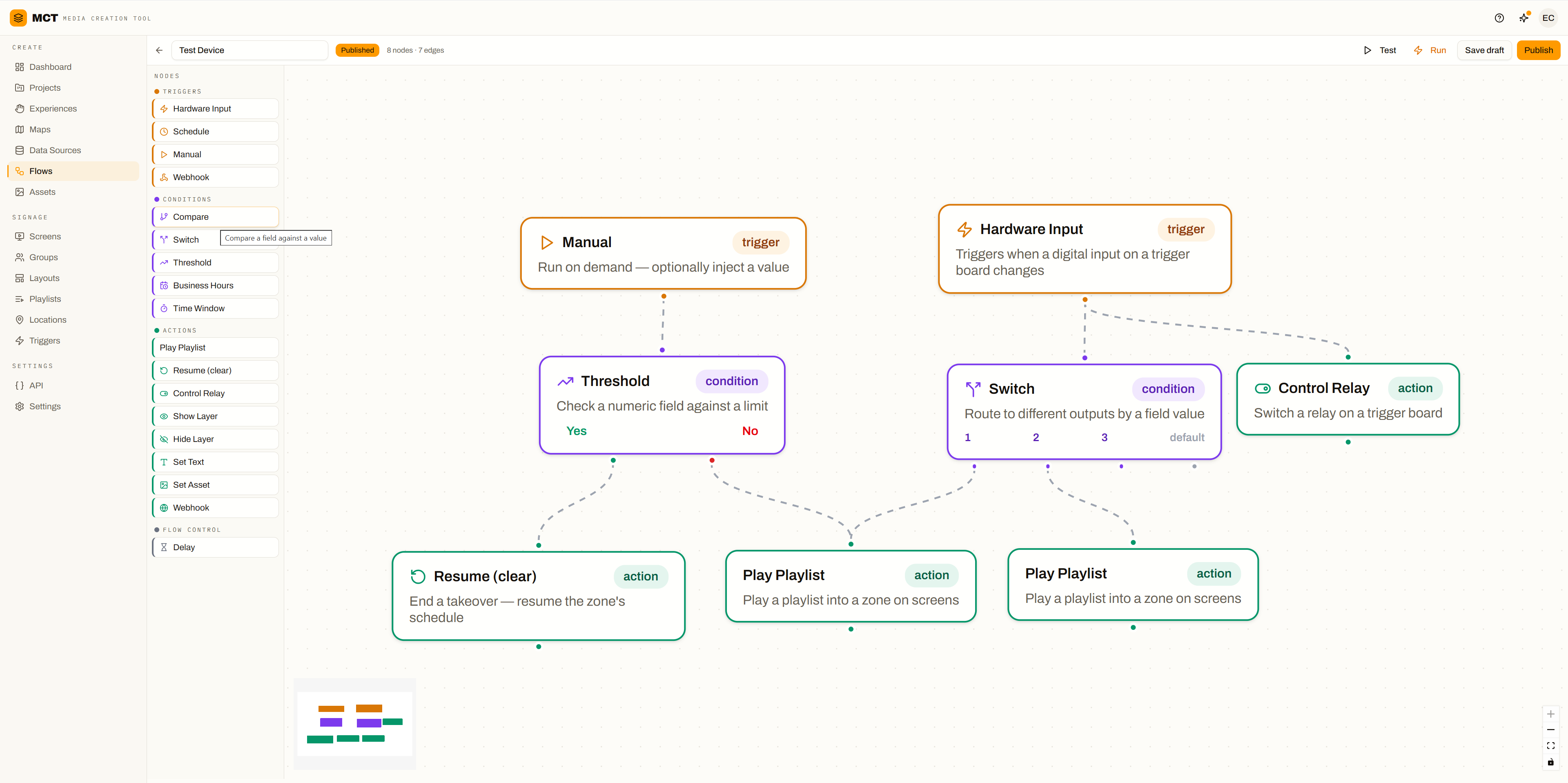Image resolution: width=1568 pixels, height=783 pixels.
Task: Click the orange Run button
Action: pyautogui.click(x=1430, y=51)
